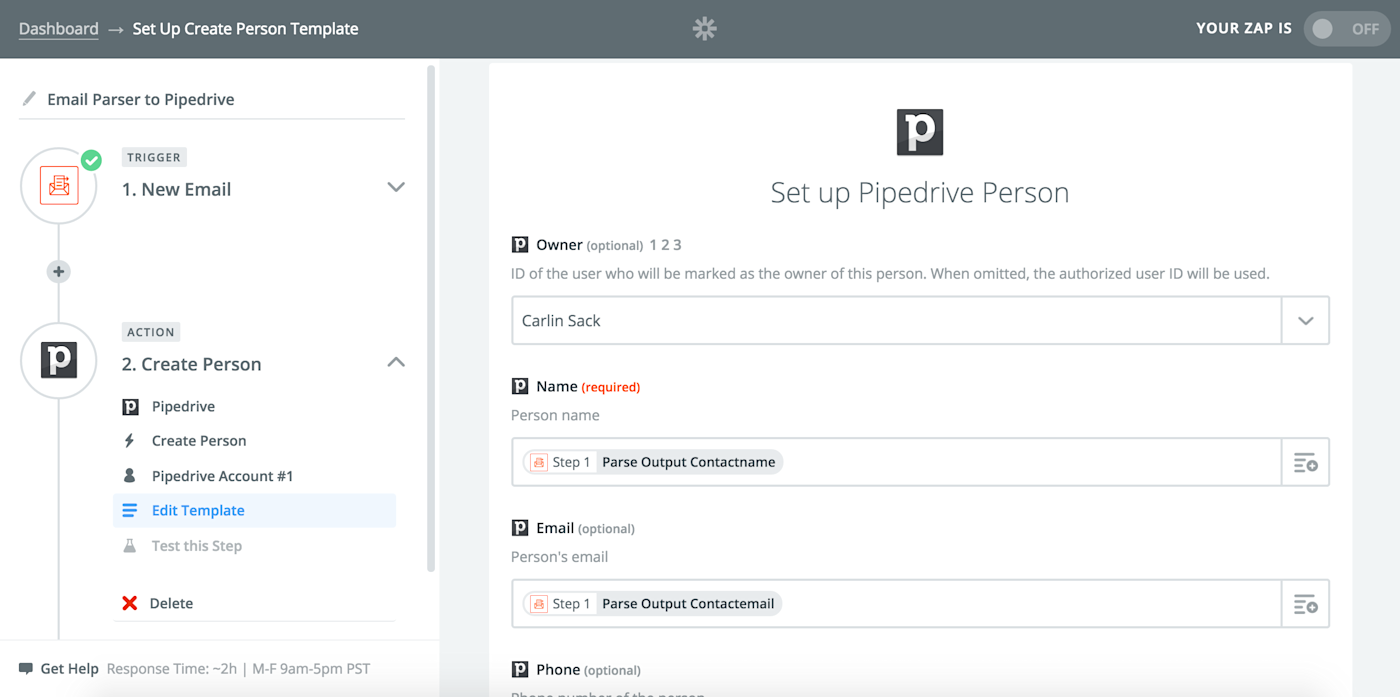Select Edit Template in the sidebar
This screenshot has height=697, width=1400.
198,510
